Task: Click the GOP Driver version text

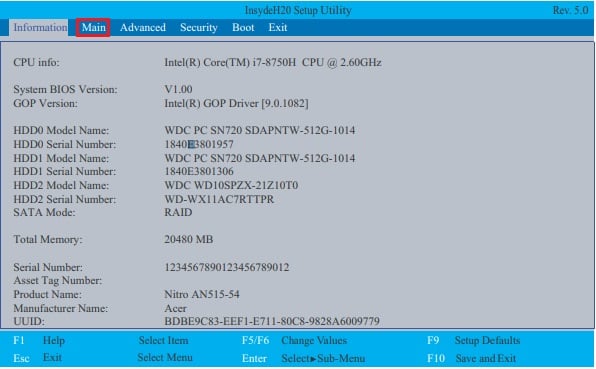Action: coord(236,103)
